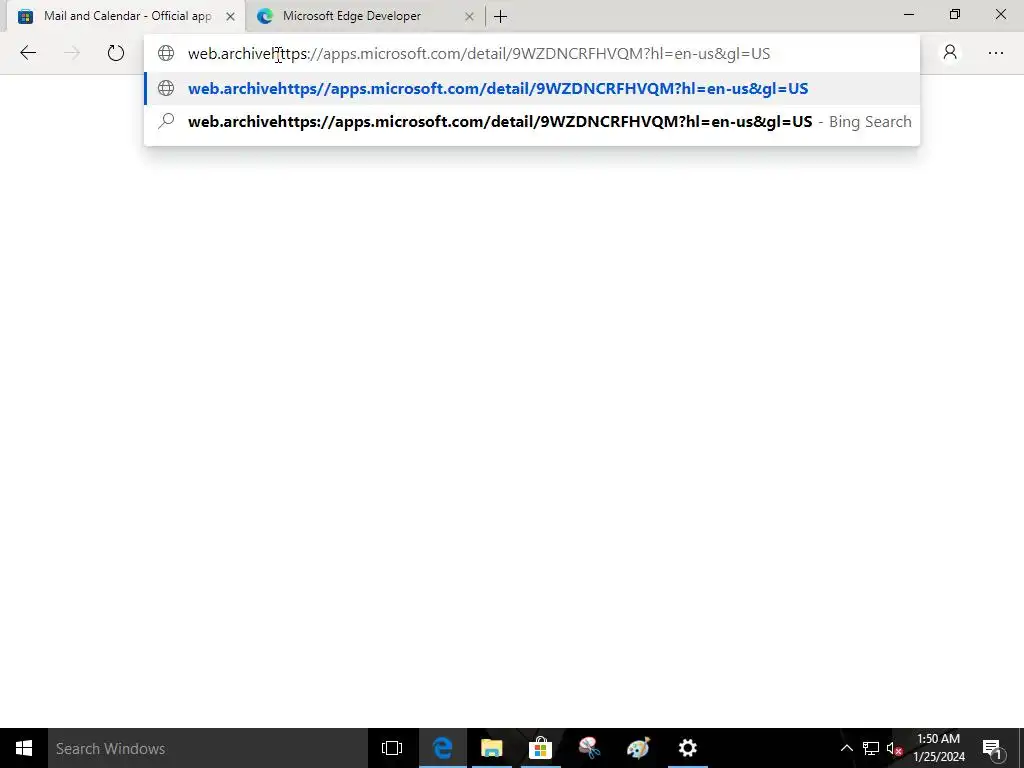This screenshot has width=1024, height=768.
Task: Click the muted volume icon
Action: [894, 748]
